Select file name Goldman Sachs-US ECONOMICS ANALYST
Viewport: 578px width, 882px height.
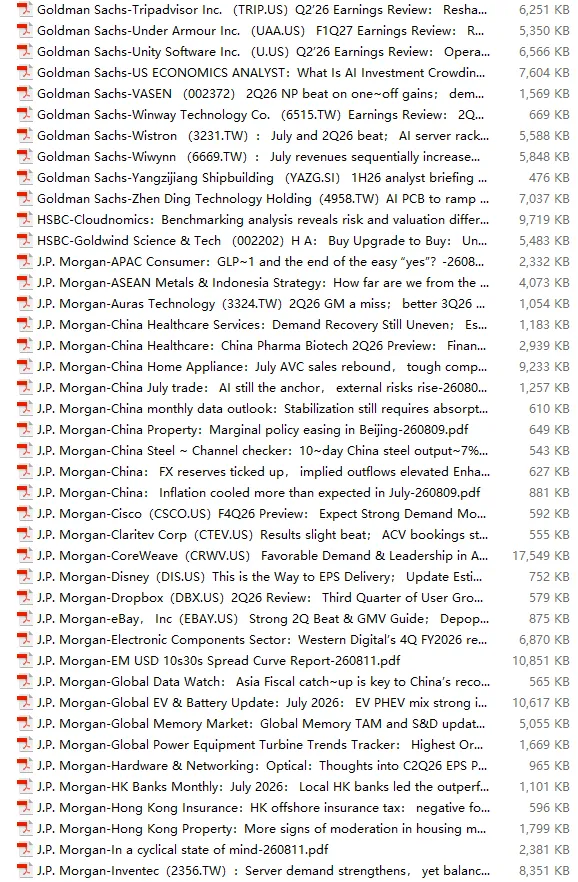tap(261, 73)
